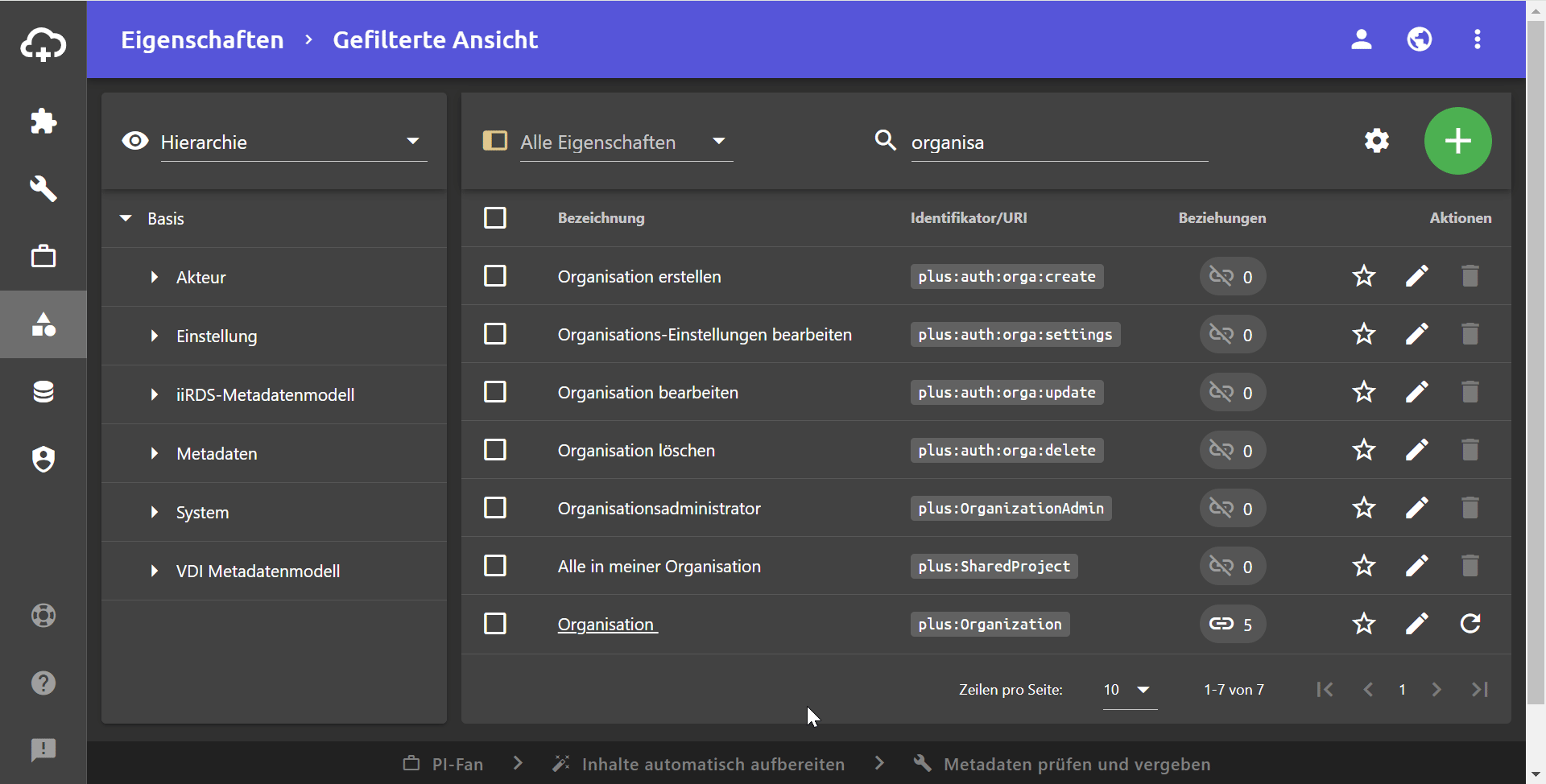Toggle the eye visibility icon beside Hierarchie

[135, 141]
